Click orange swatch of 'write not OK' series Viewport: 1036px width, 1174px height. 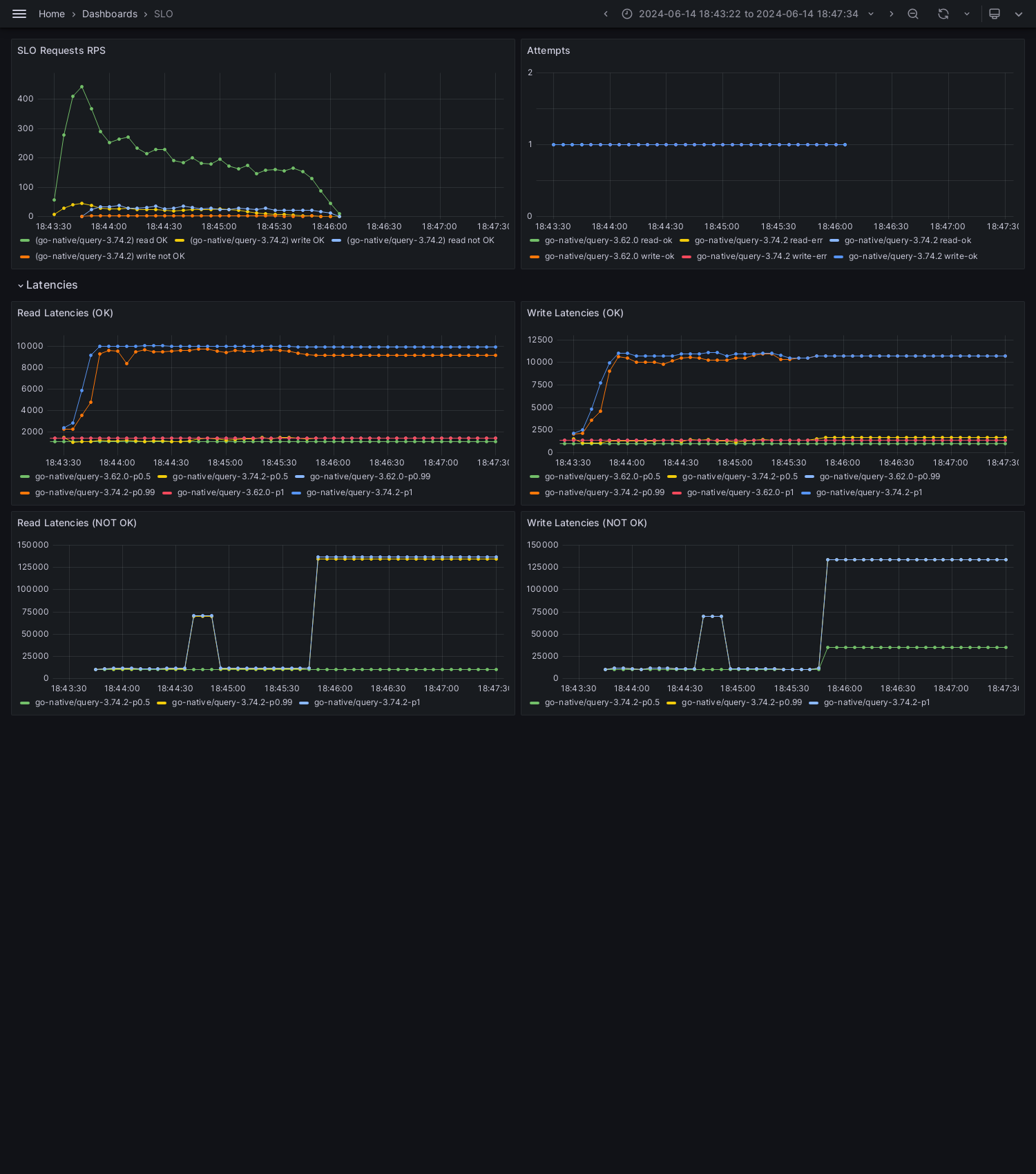tap(25, 256)
